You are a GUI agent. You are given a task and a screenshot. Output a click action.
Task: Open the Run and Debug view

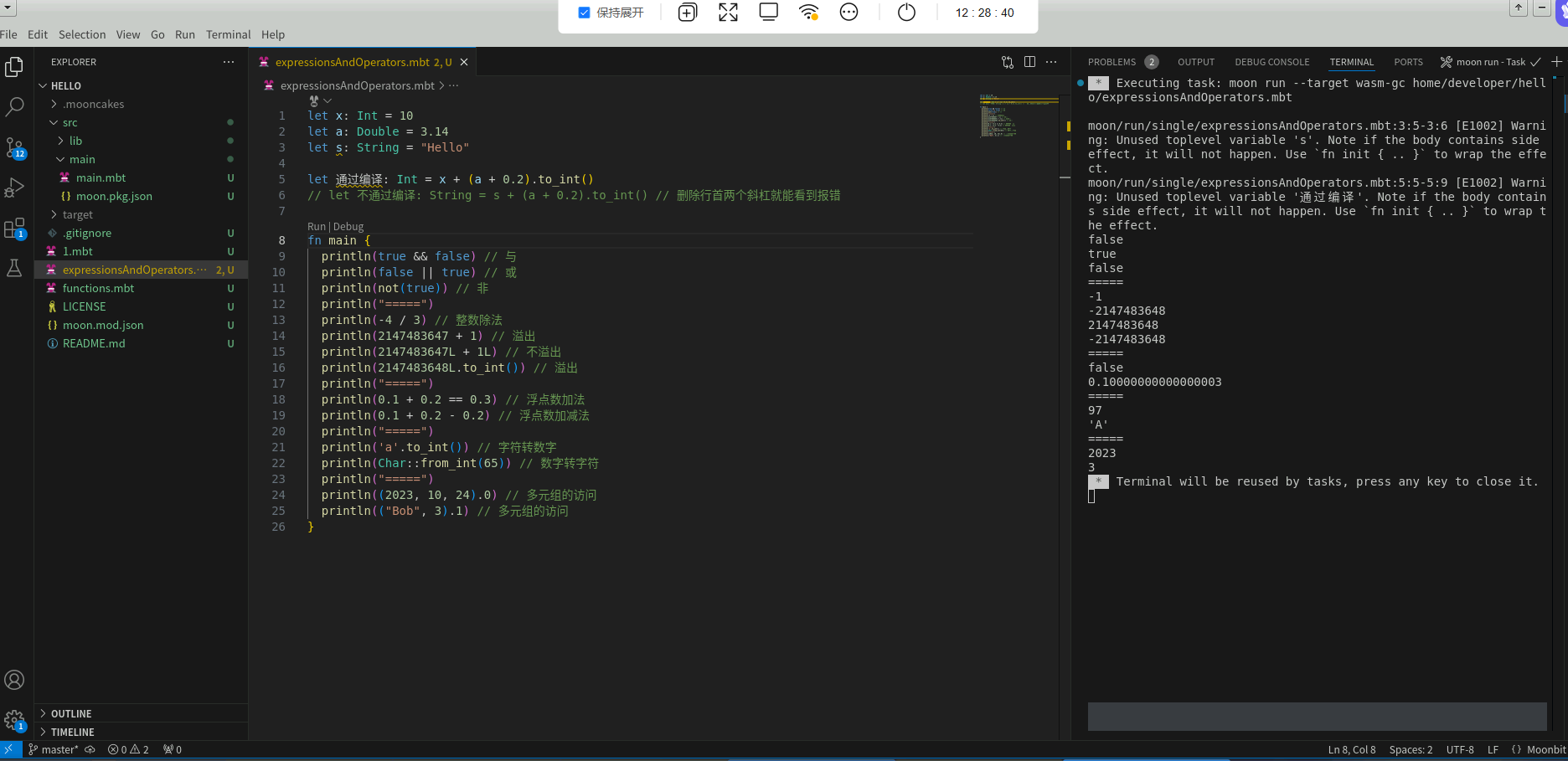14,188
